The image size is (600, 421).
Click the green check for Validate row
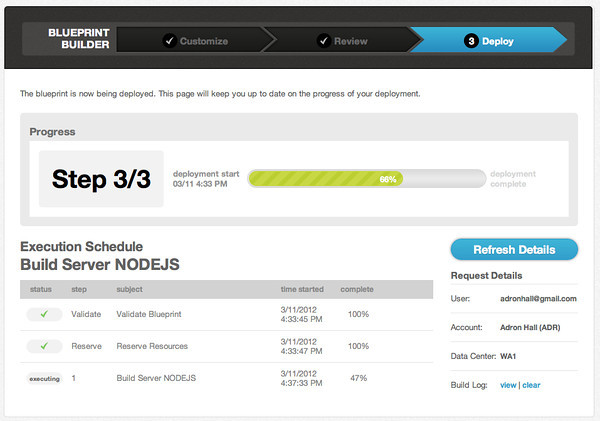click(44, 314)
